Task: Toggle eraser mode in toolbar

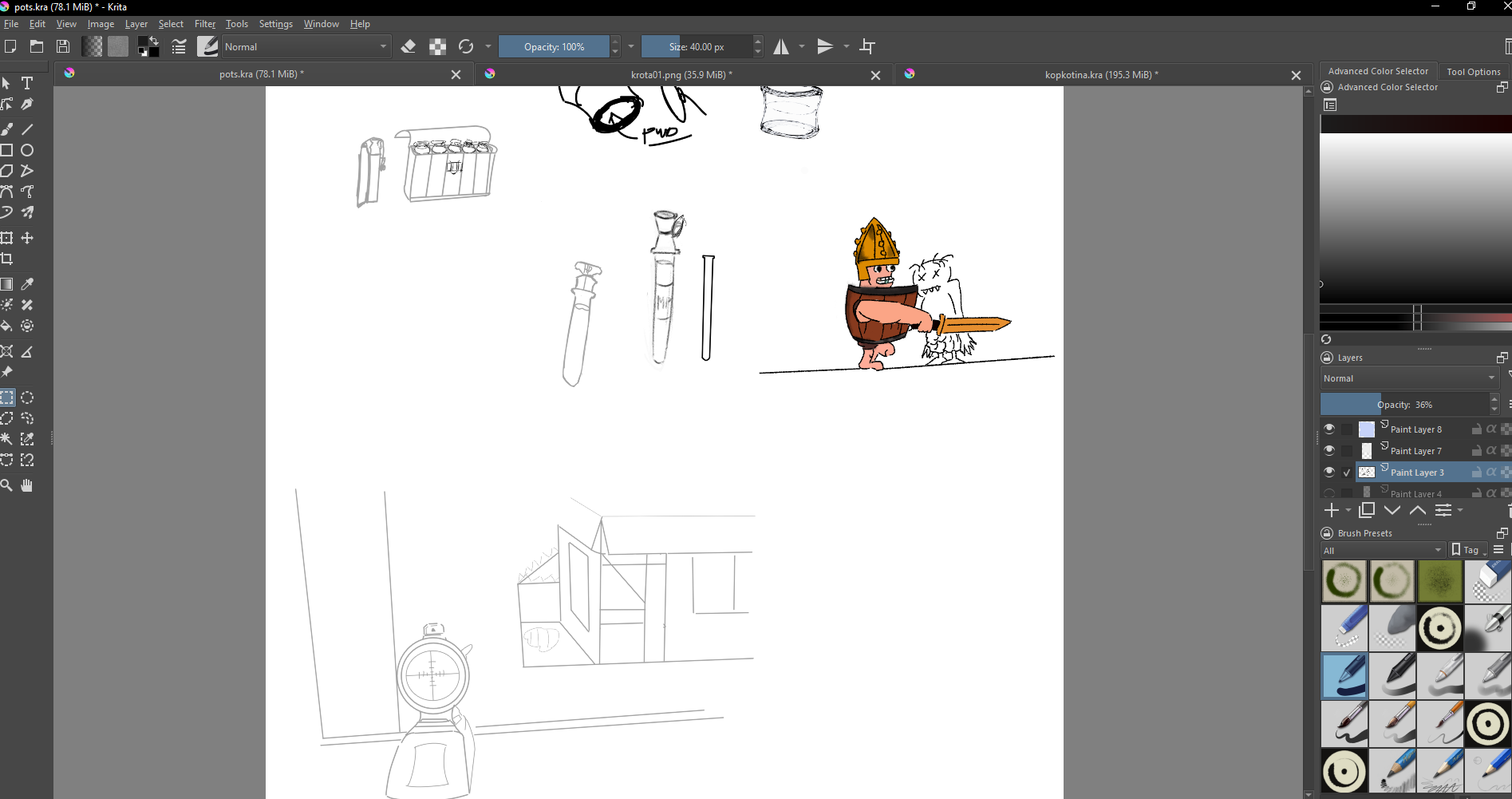Action: point(409,46)
